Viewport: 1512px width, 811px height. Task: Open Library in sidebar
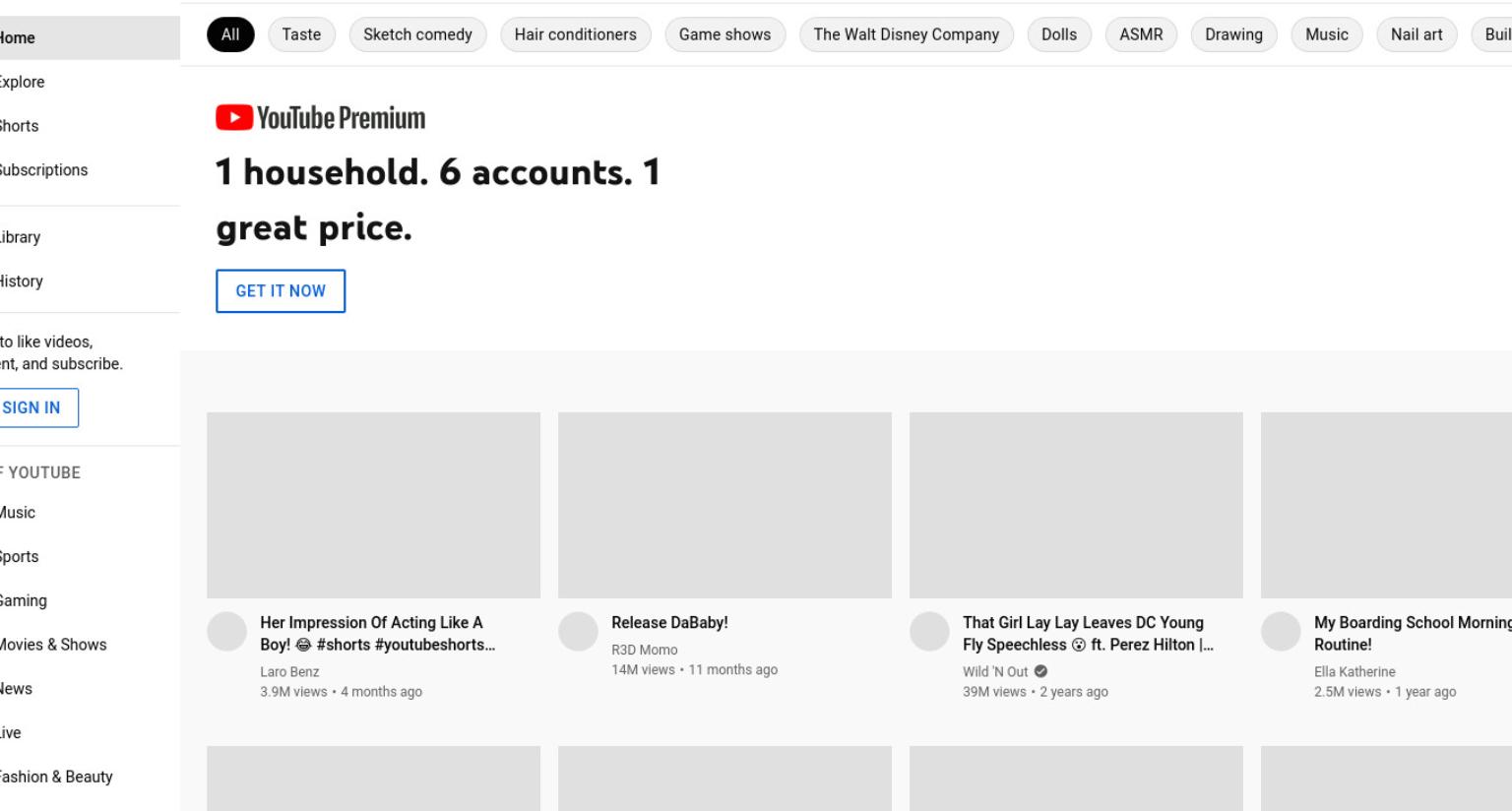click(x=90, y=237)
